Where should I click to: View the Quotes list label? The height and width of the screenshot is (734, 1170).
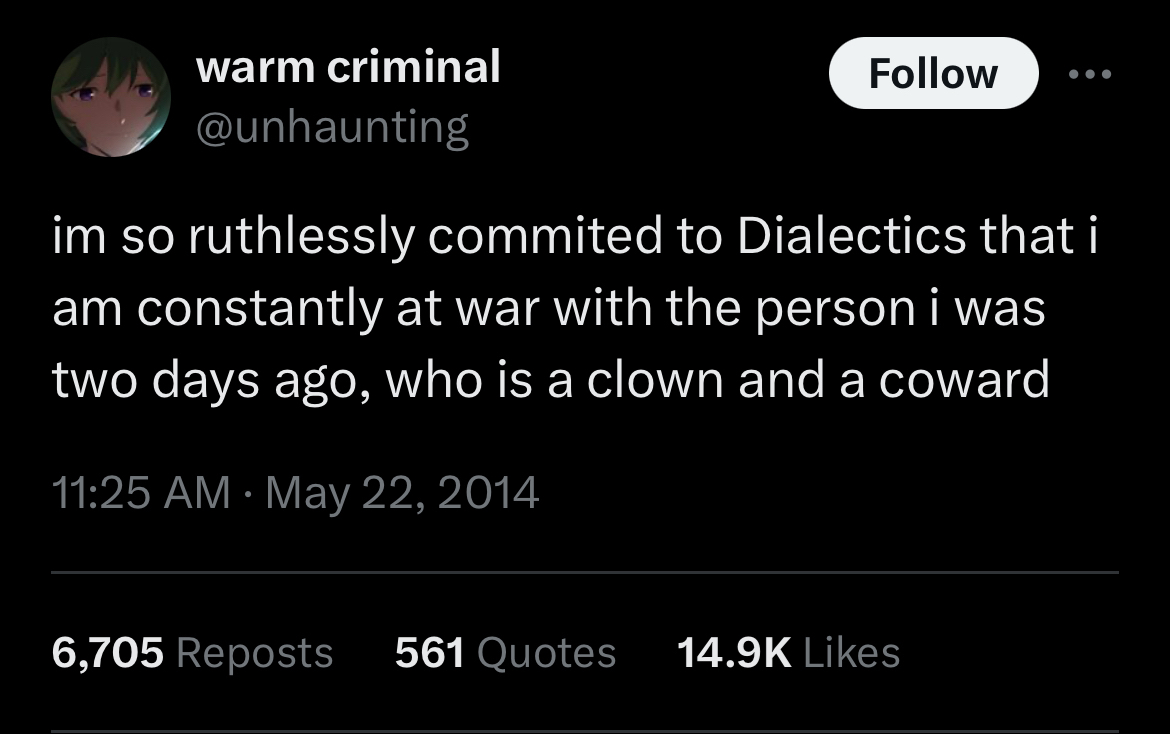pos(546,653)
